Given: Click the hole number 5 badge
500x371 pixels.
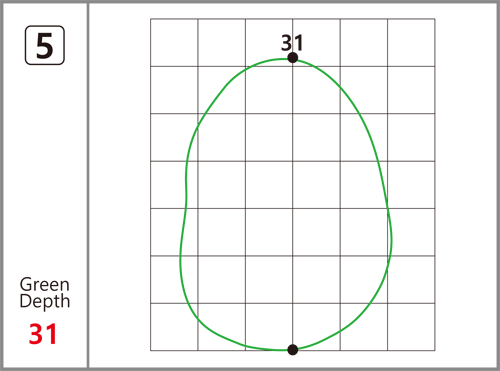Looking at the screenshot, I should (45, 45).
